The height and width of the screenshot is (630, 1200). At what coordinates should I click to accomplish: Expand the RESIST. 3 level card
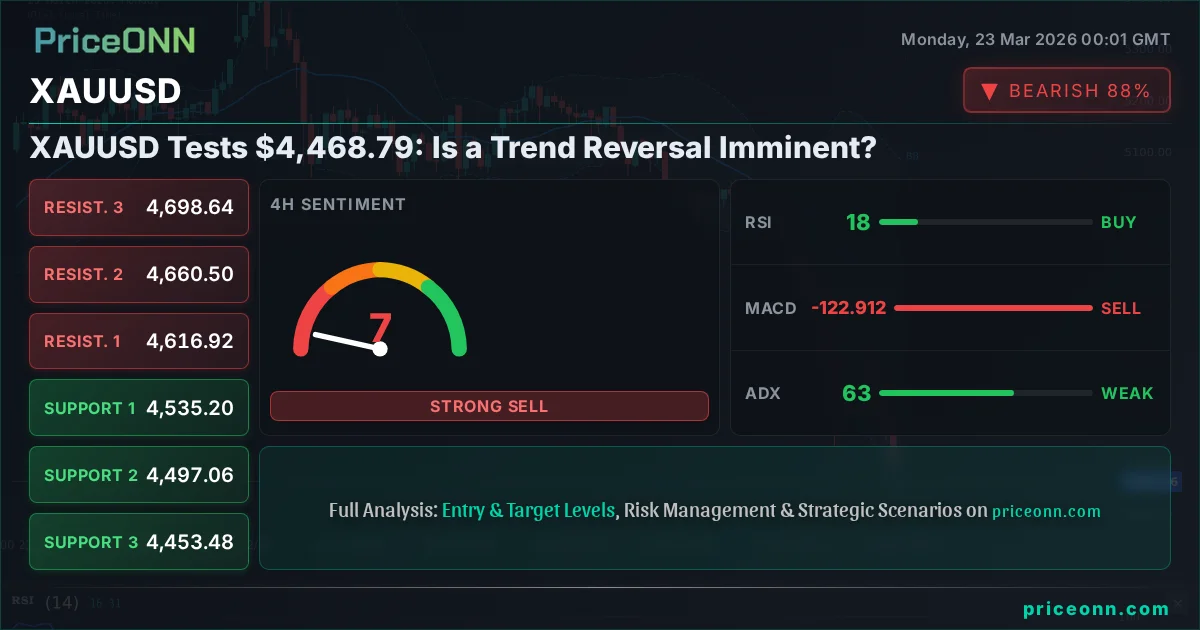coord(138,207)
